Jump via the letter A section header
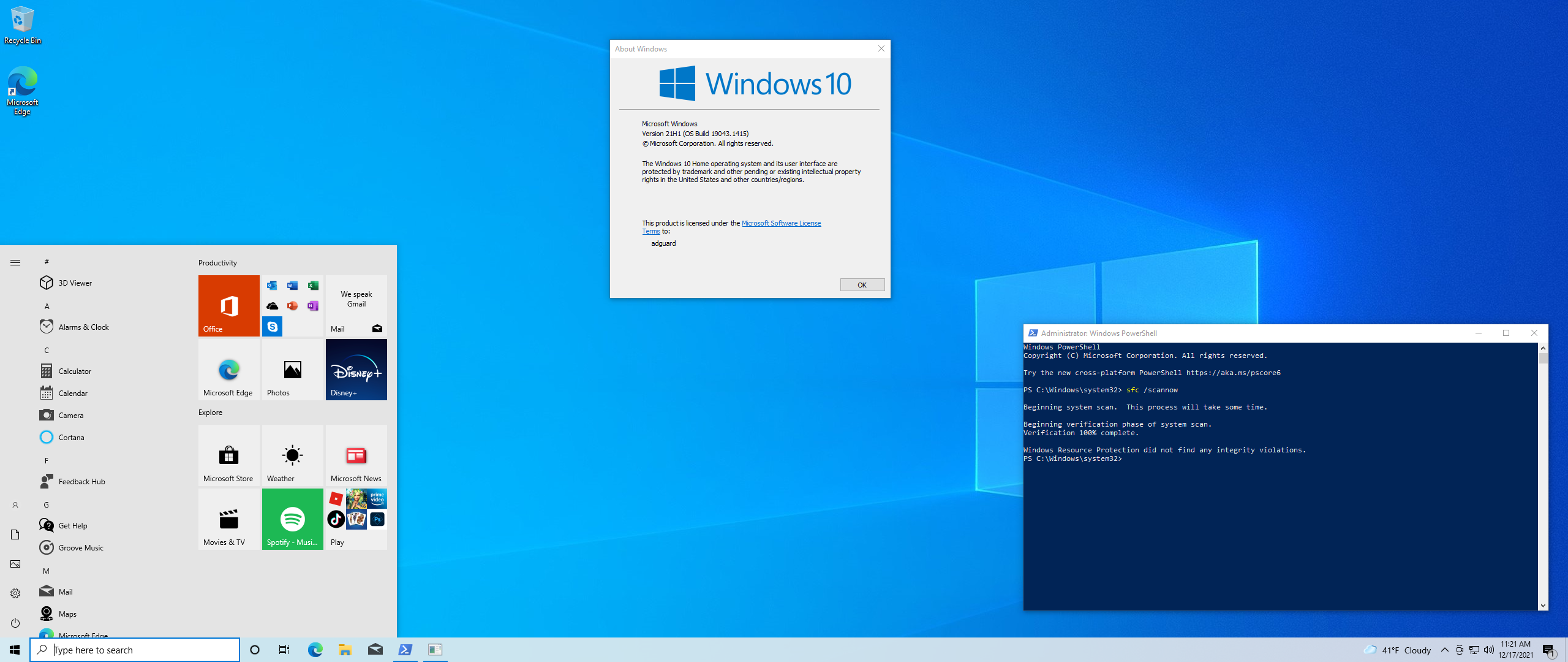Viewport: 1568px width, 662px height. [x=47, y=306]
